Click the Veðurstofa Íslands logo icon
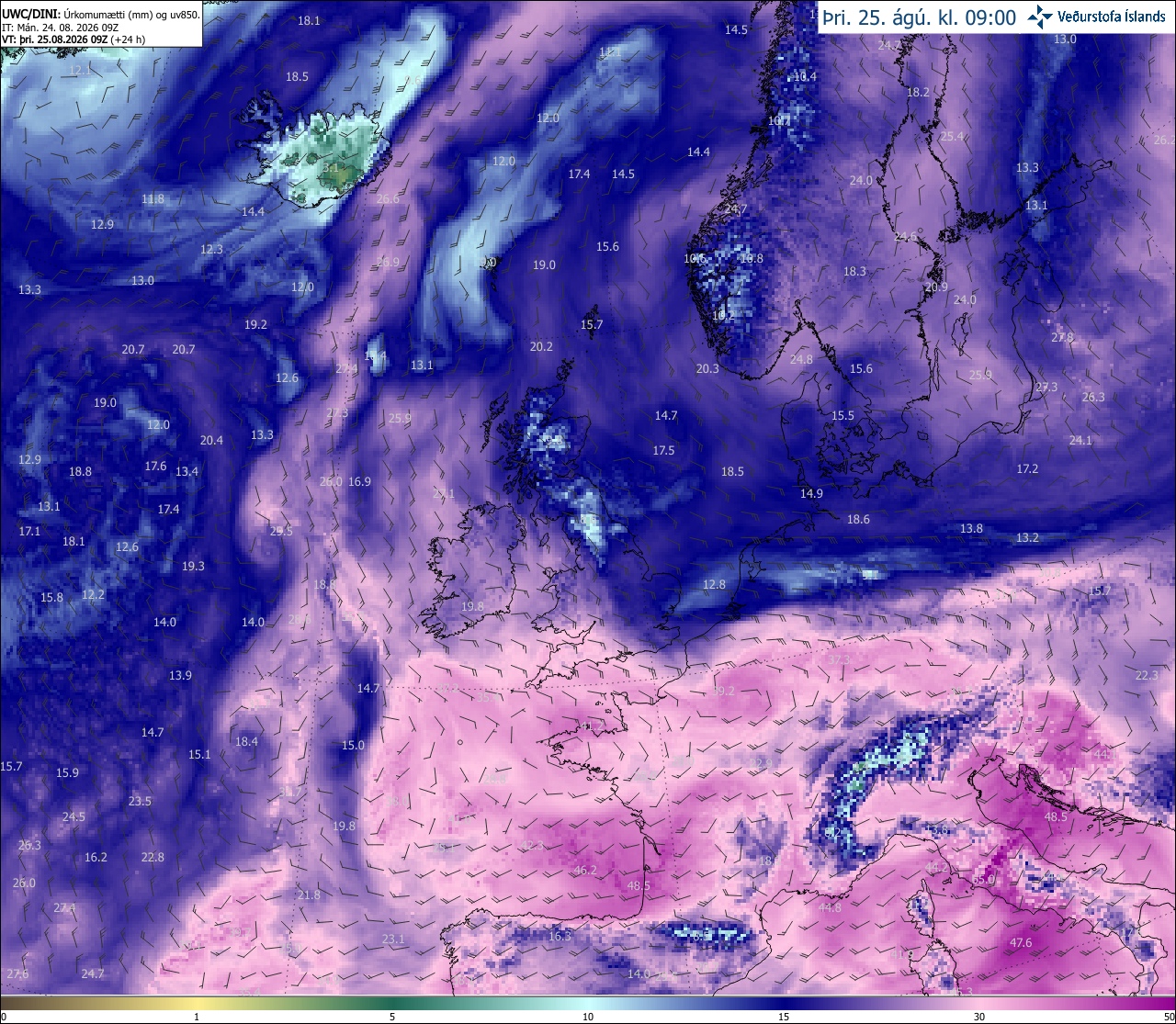The image size is (1176, 1024). [1040, 17]
